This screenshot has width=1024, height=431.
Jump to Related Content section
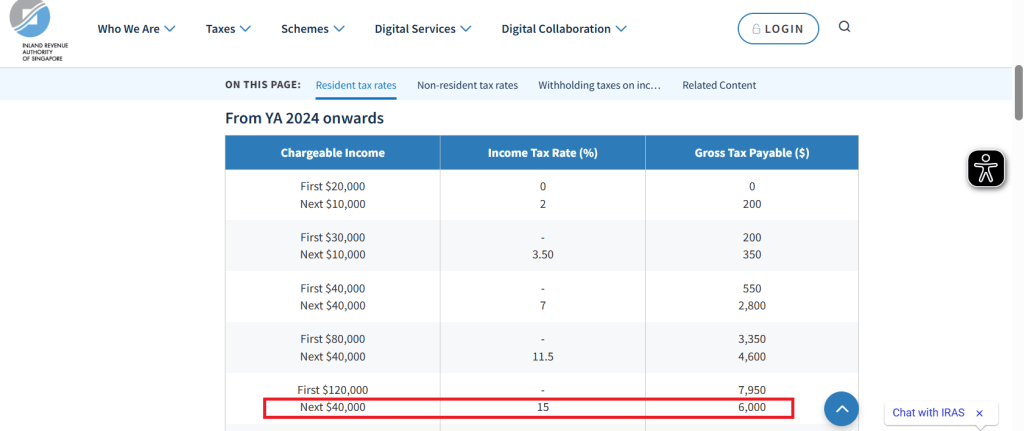(719, 85)
